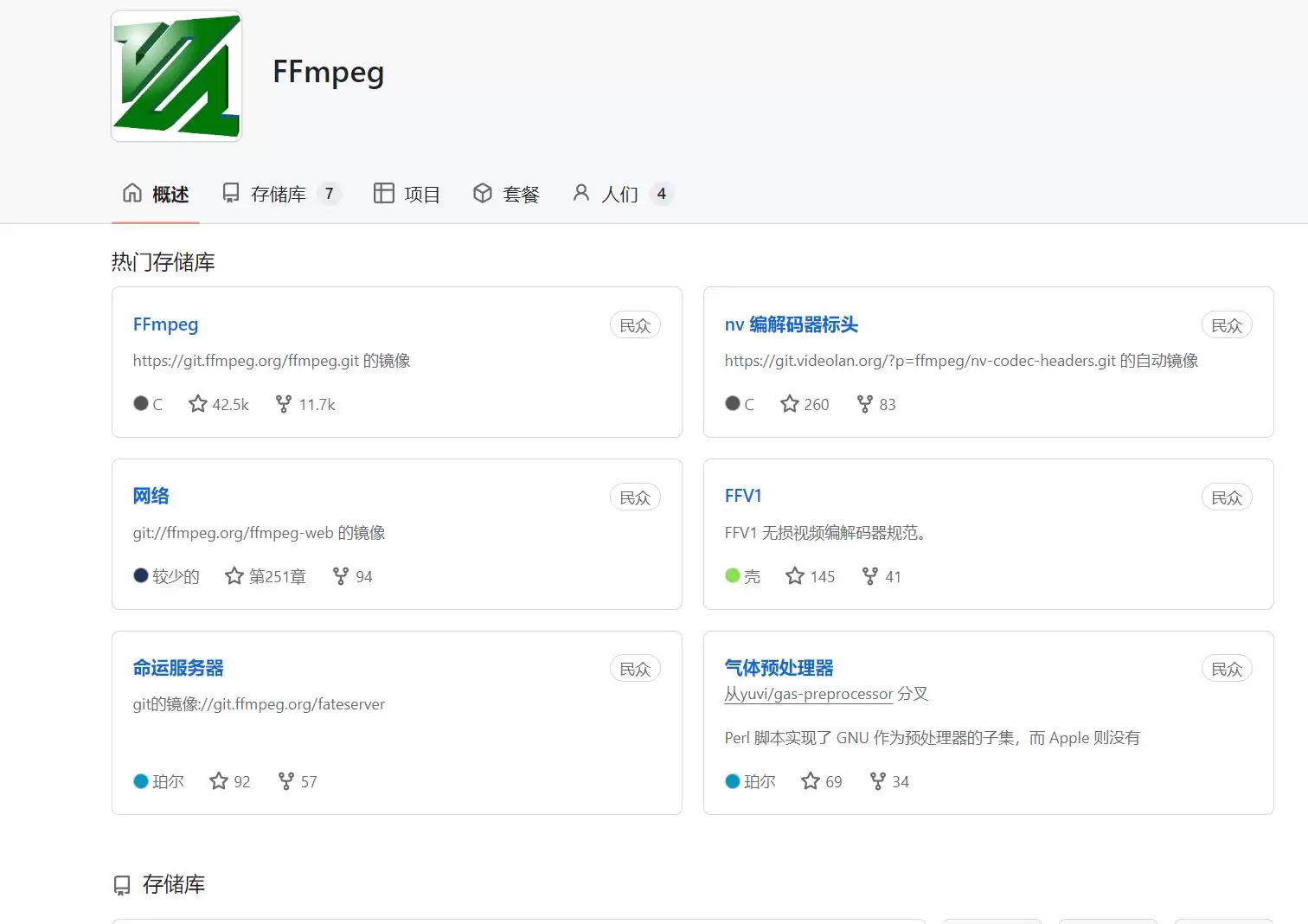Click the nv-codec-headers.git mirror description

pos(962,361)
